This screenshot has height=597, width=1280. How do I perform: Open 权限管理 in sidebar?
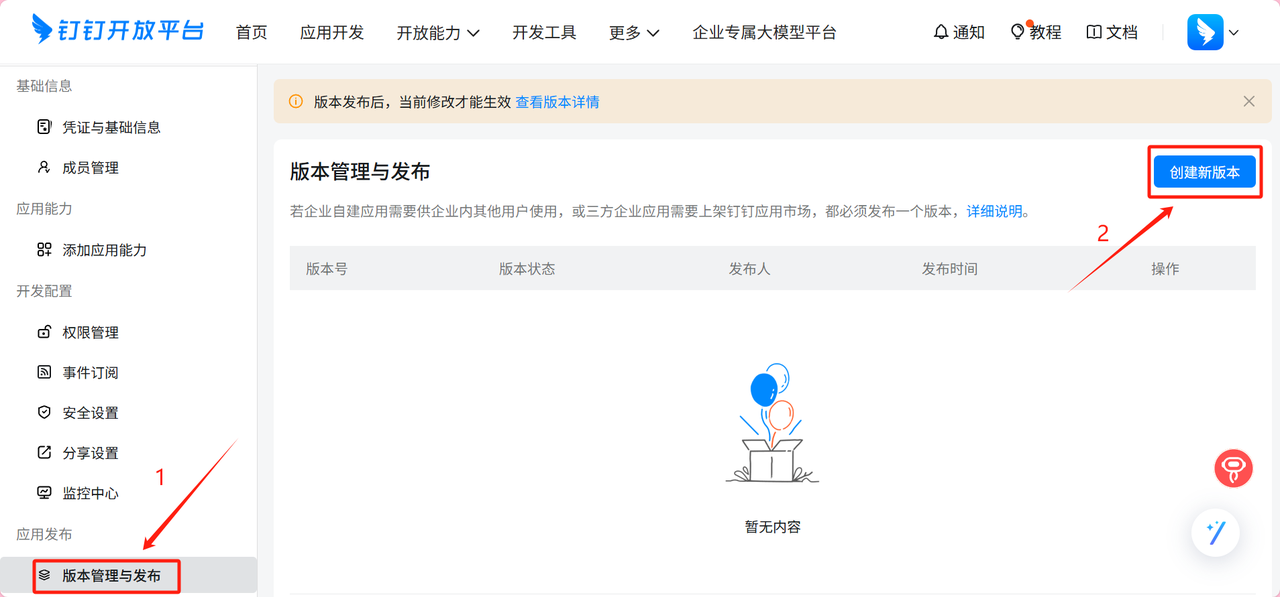90,332
